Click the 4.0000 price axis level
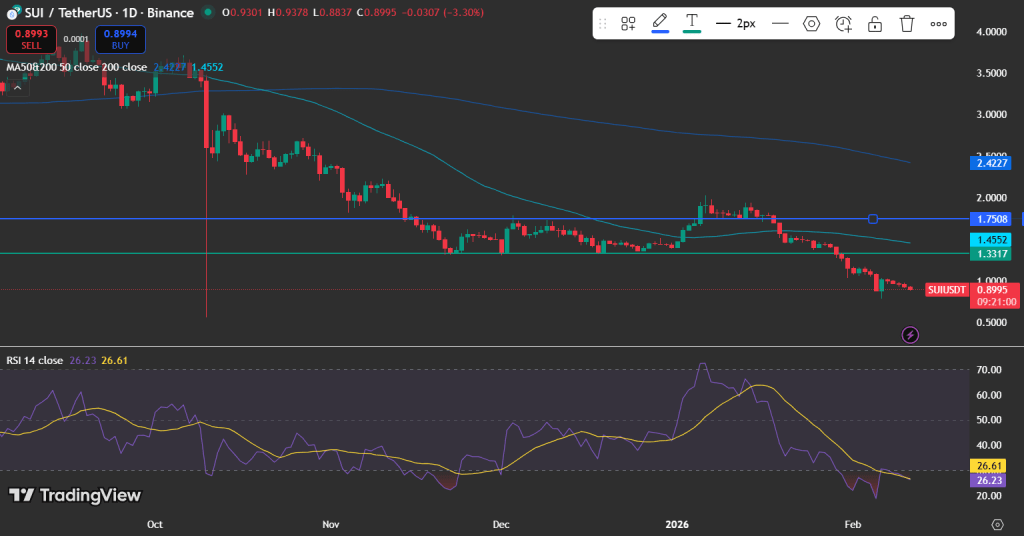1024x536 pixels. 991,31
